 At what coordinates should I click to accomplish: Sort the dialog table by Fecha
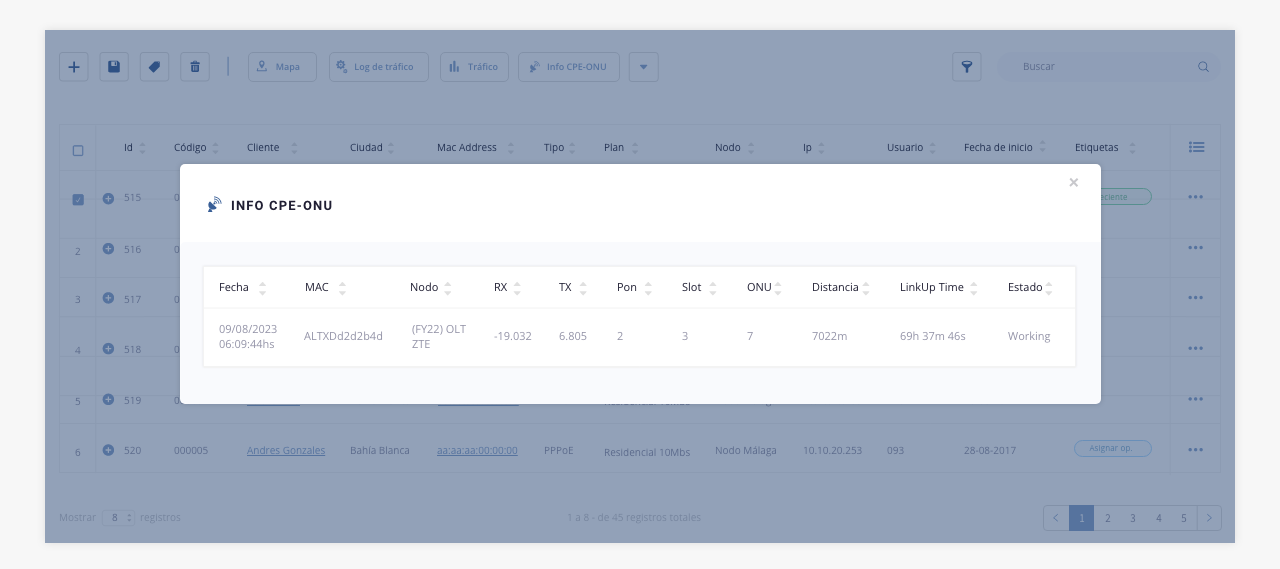[x=262, y=288]
